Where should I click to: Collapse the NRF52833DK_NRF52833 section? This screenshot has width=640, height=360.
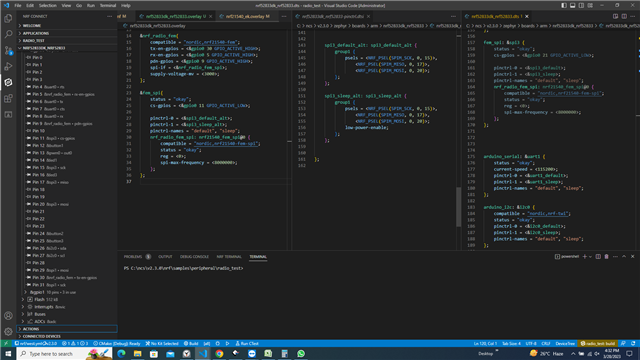click(x=67, y=48)
